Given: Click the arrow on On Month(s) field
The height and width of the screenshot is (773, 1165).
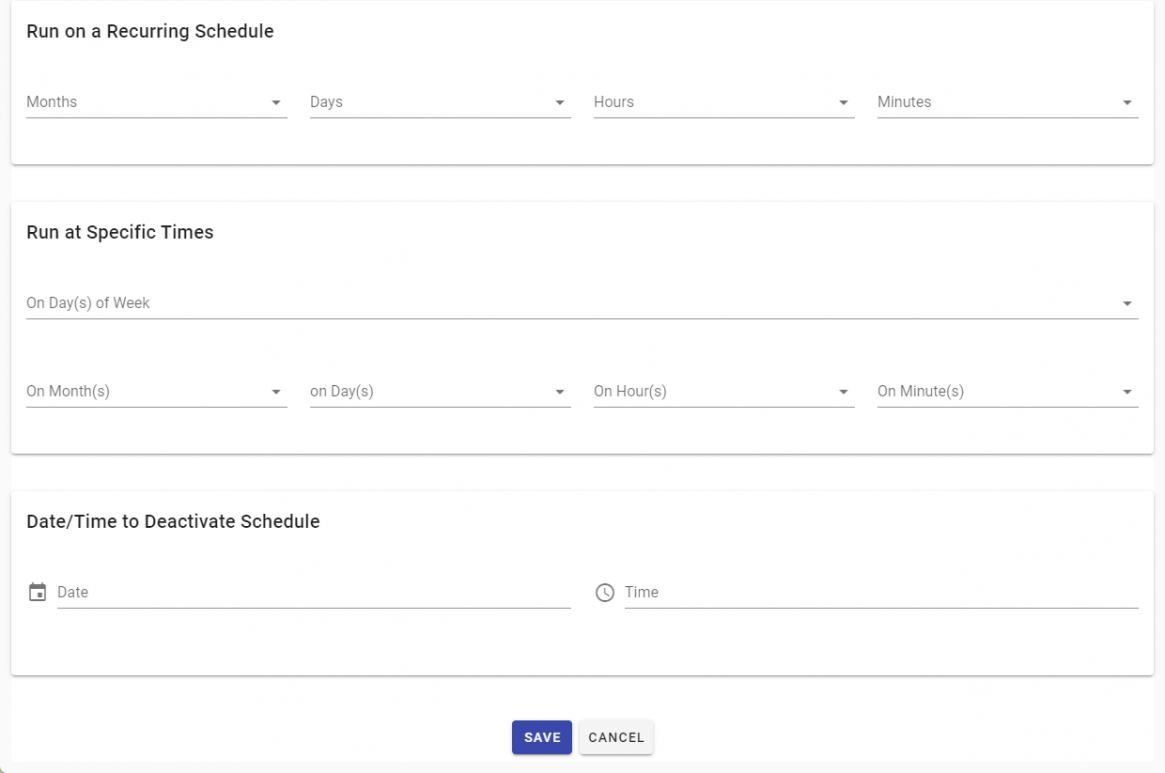Looking at the screenshot, I should click(x=276, y=392).
